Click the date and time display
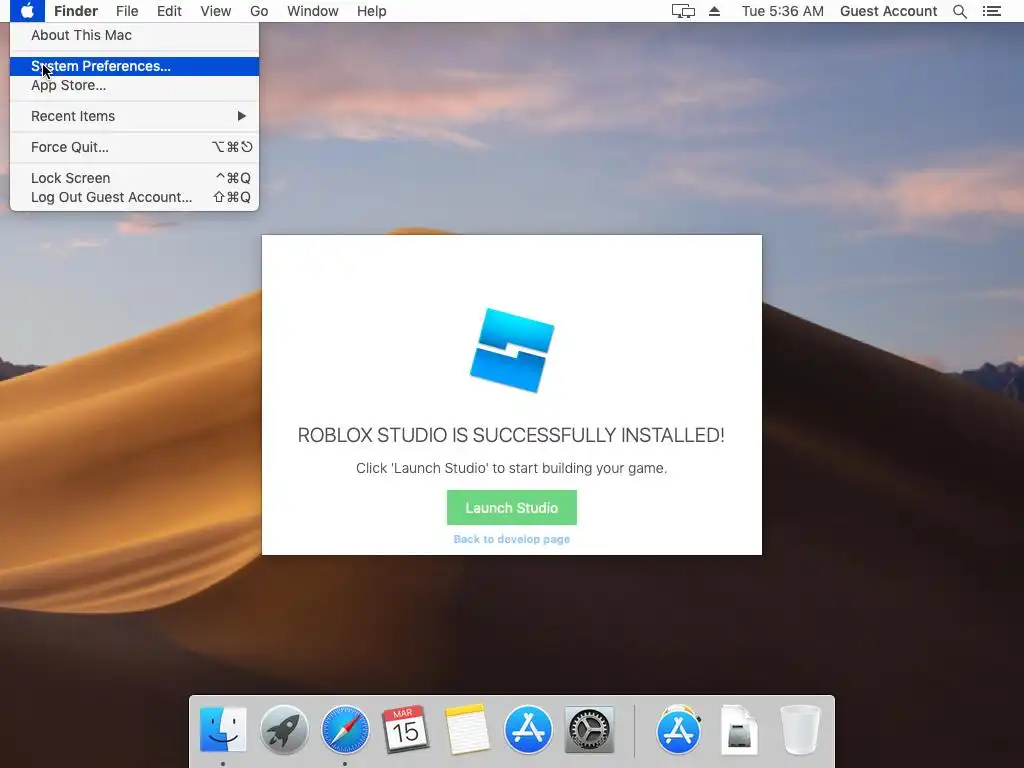The height and width of the screenshot is (768, 1024). 782,11
